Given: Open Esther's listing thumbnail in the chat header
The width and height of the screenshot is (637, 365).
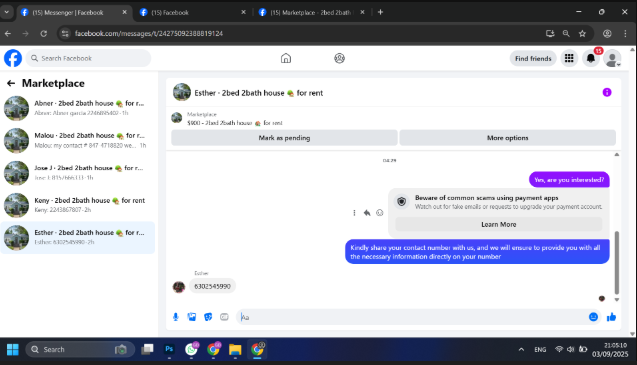Looking at the screenshot, I should tap(182, 92).
